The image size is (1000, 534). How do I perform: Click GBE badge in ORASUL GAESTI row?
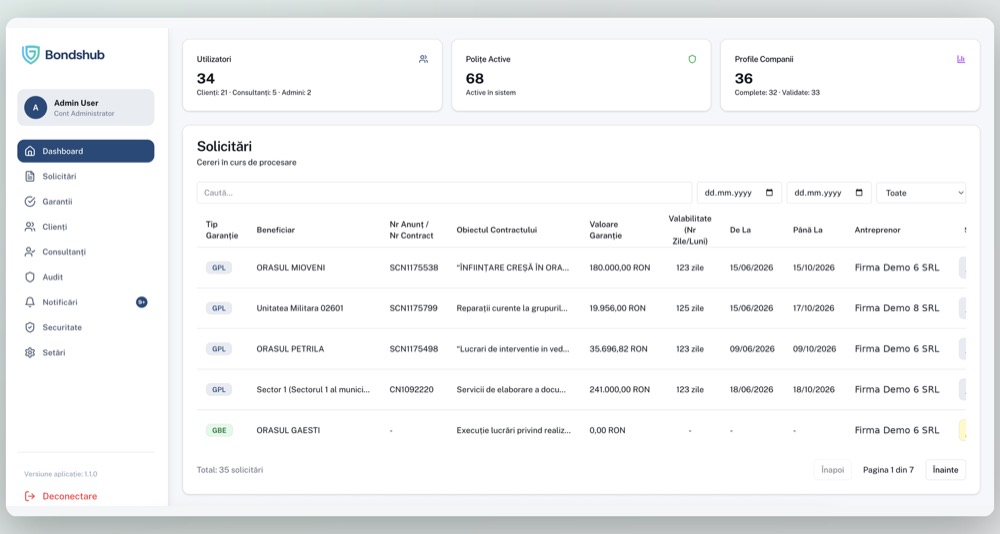tap(219, 431)
